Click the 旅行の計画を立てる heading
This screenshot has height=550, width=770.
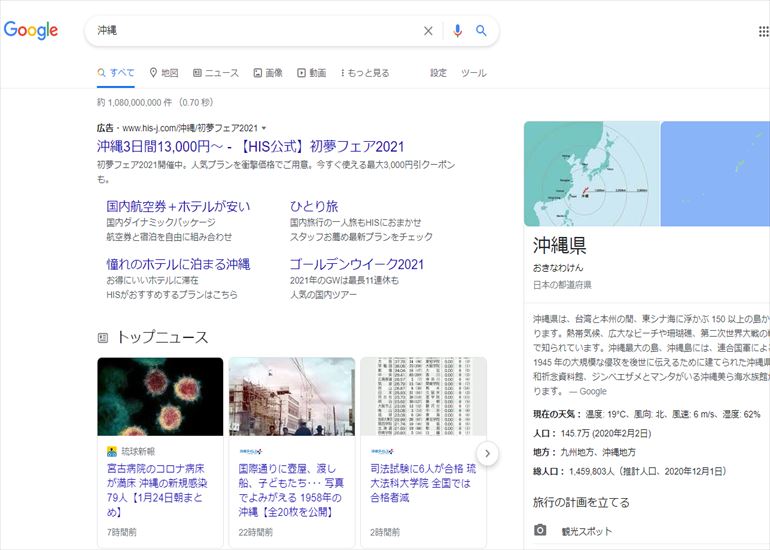[x=581, y=502]
